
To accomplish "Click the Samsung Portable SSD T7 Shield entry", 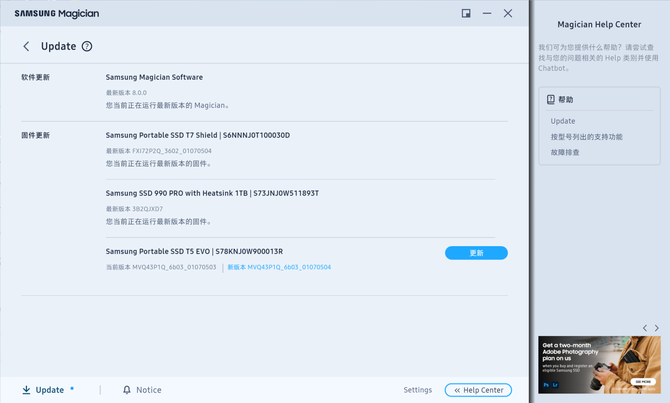I will [x=198, y=135].
